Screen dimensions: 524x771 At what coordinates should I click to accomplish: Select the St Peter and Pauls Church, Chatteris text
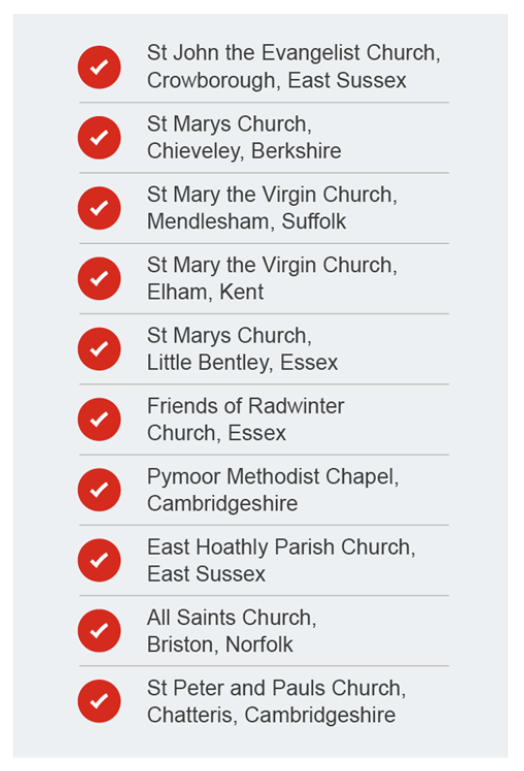pos(277,701)
